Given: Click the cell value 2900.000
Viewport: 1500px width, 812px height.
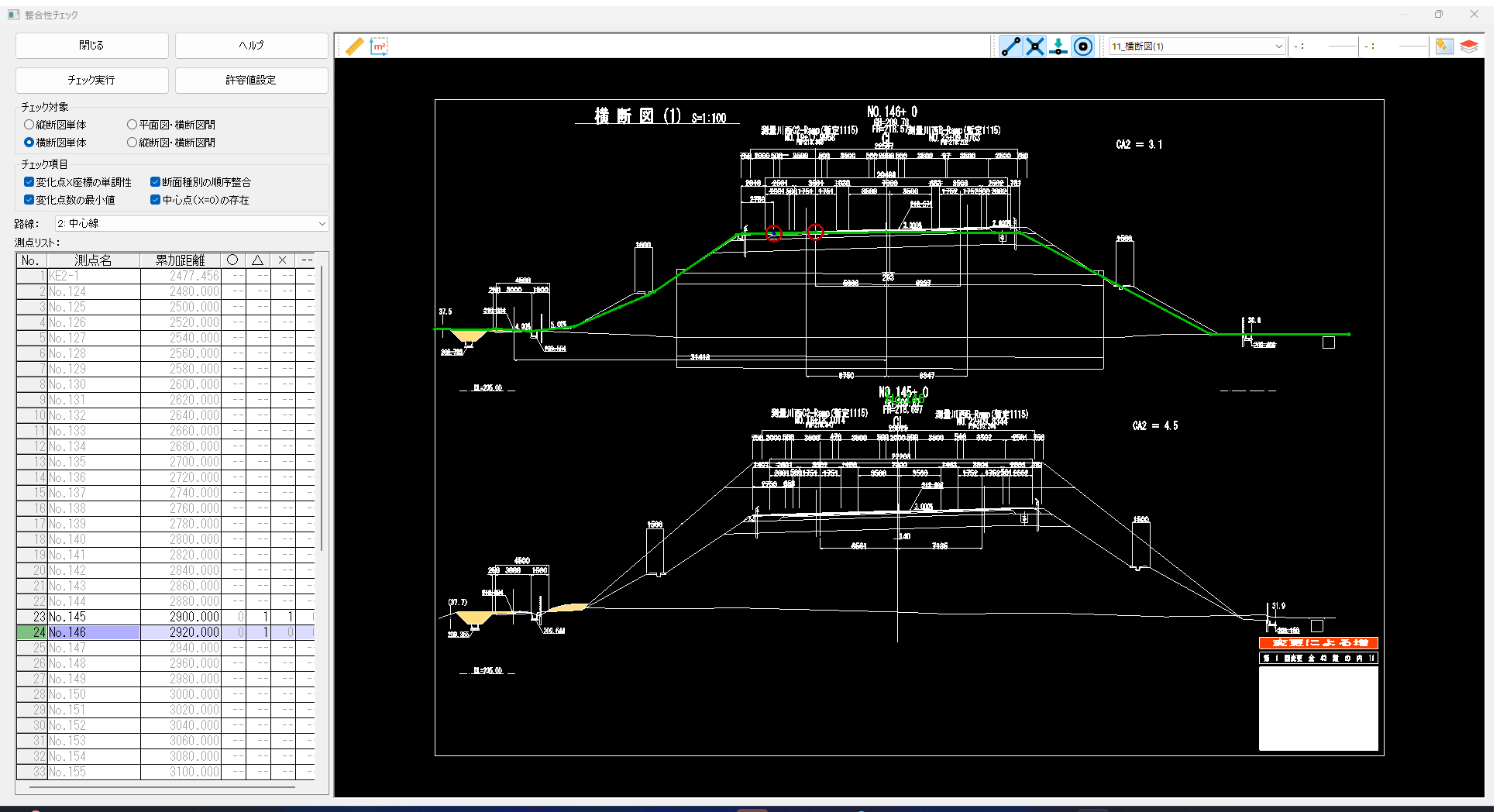Looking at the screenshot, I should tap(181, 617).
